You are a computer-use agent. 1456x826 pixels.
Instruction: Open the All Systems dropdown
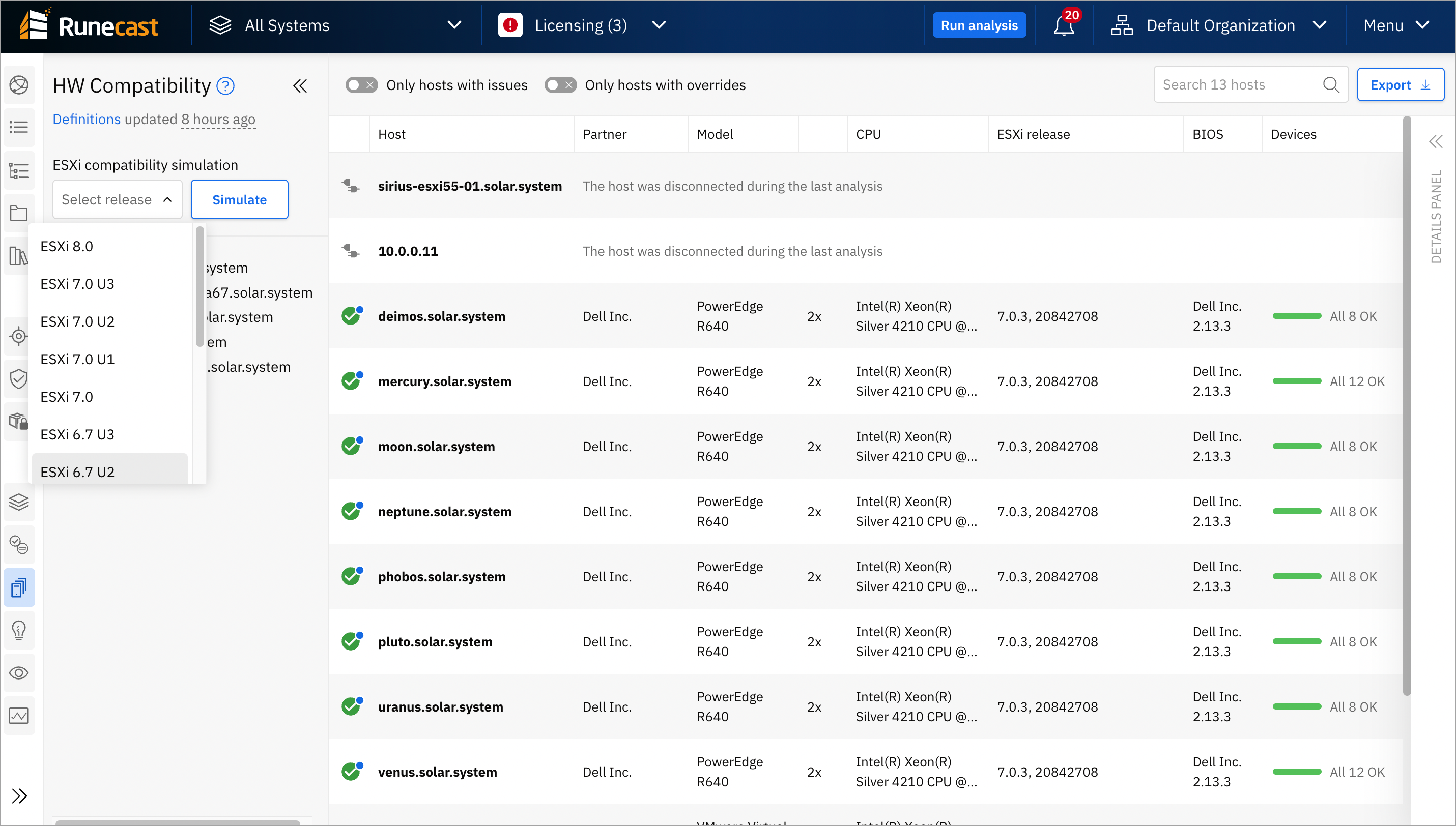(x=336, y=25)
